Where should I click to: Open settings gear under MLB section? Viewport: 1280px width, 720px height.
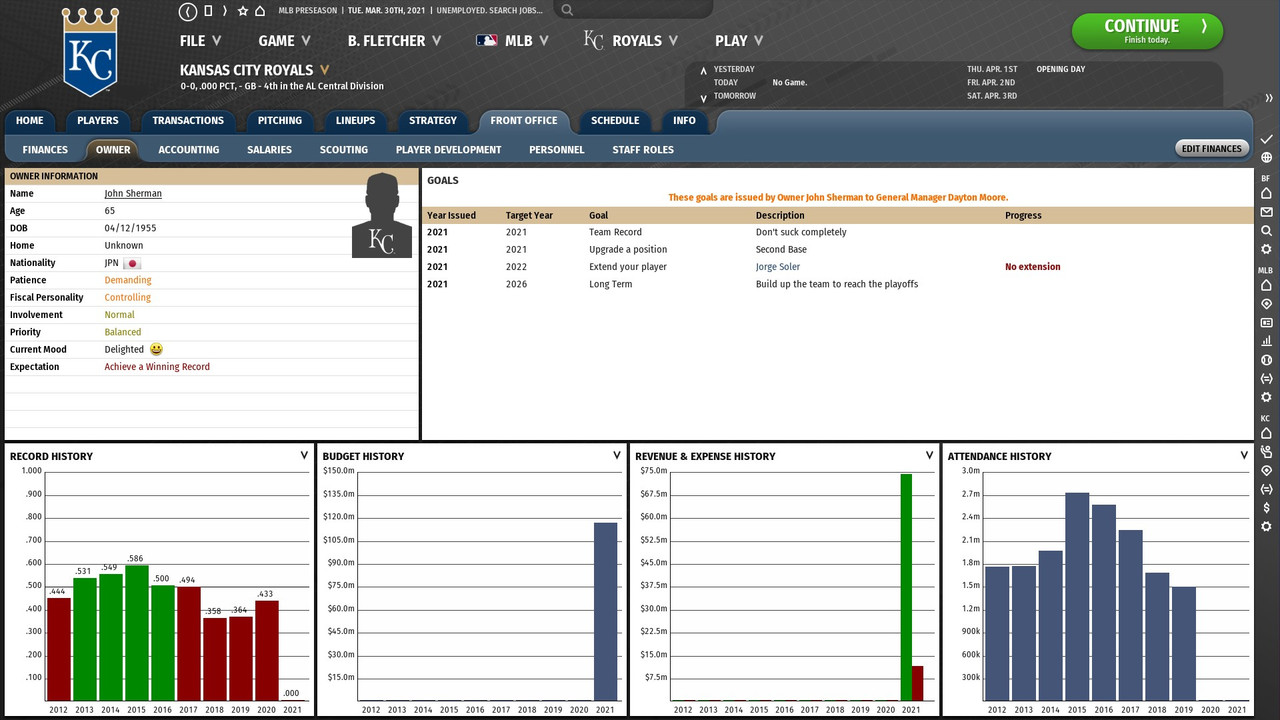[x=1266, y=397]
